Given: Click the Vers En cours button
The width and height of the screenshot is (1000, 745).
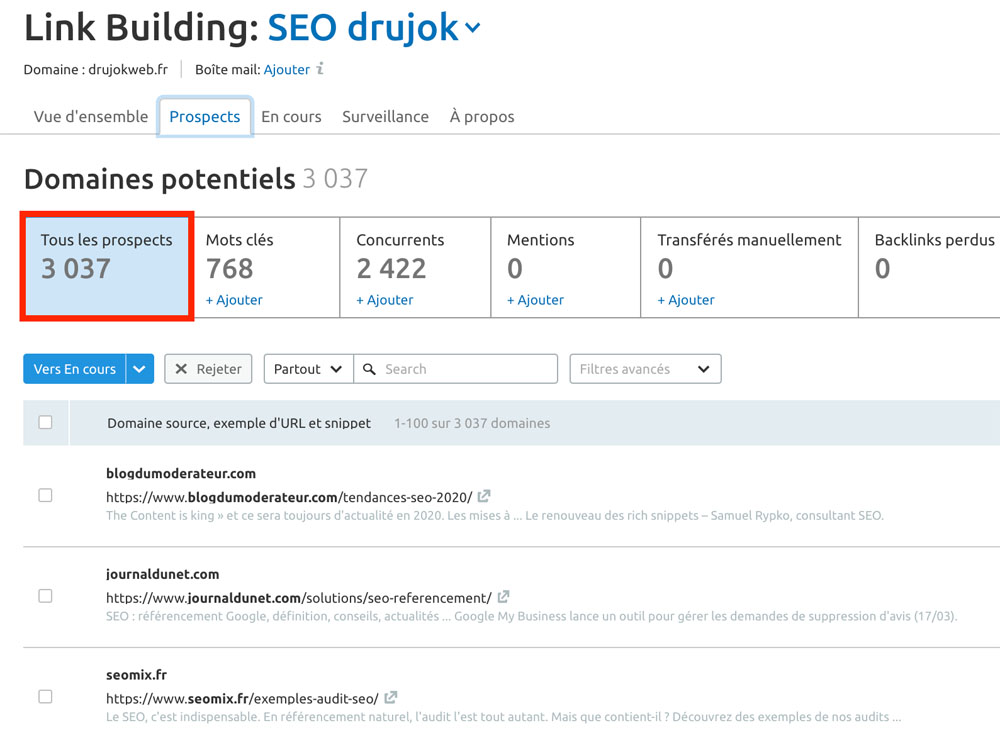Looking at the screenshot, I should click(x=75, y=369).
